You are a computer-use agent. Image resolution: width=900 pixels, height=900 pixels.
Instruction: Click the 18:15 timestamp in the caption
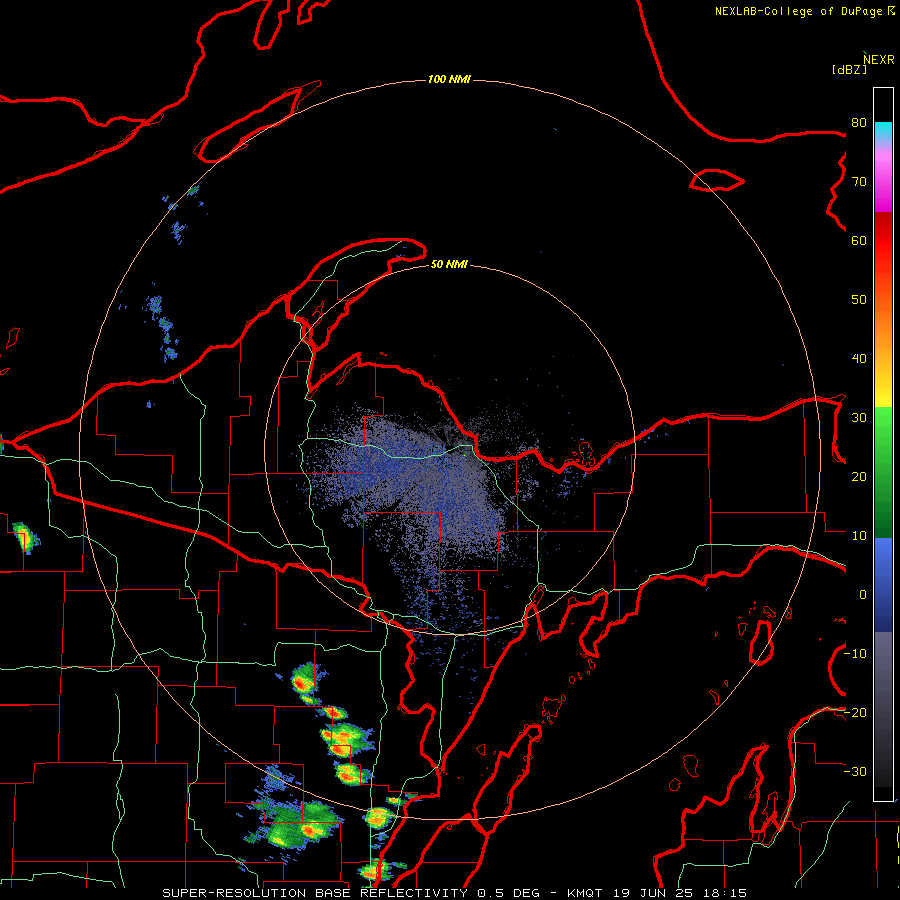click(x=724, y=893)
